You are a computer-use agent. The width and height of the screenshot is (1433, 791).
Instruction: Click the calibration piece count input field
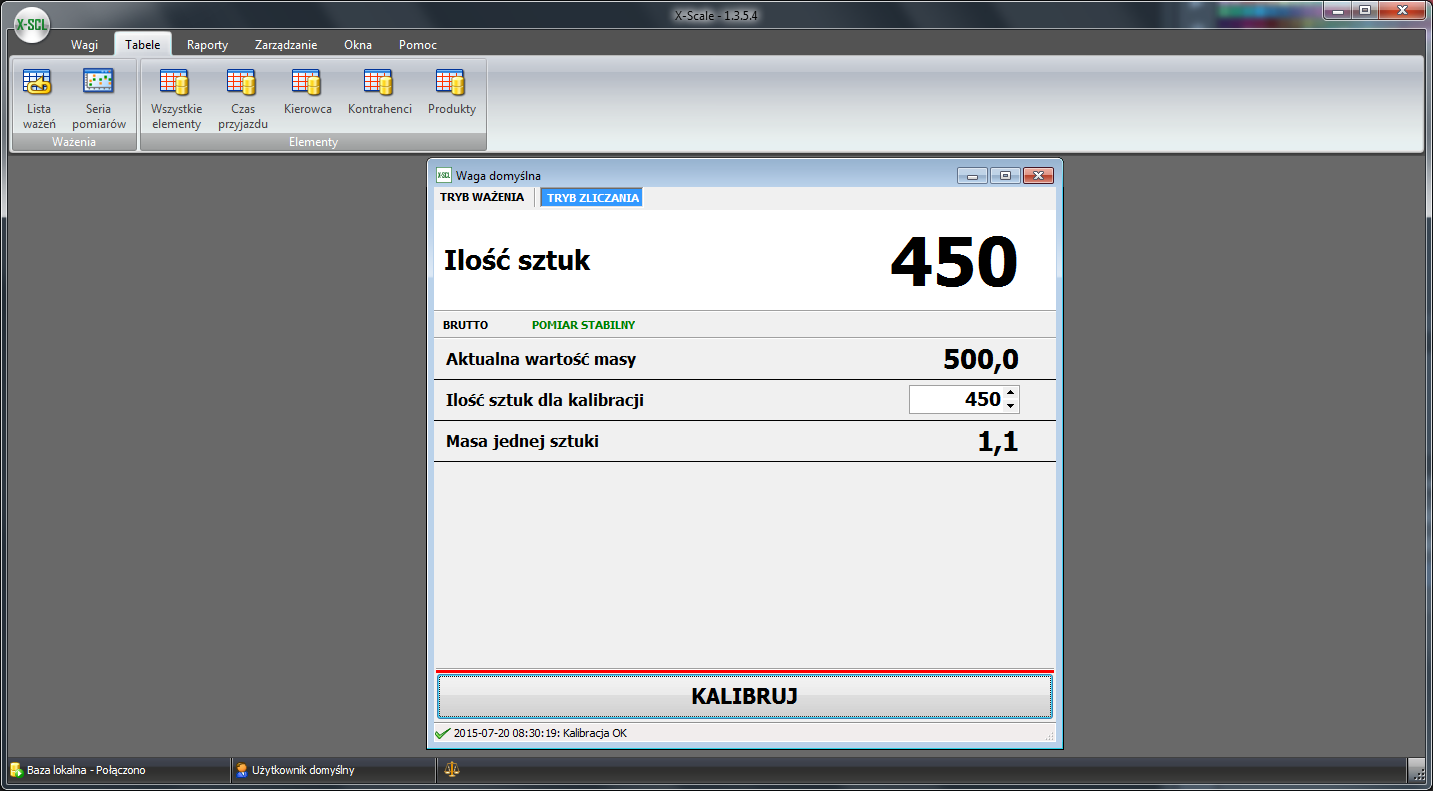pos(955,400)
